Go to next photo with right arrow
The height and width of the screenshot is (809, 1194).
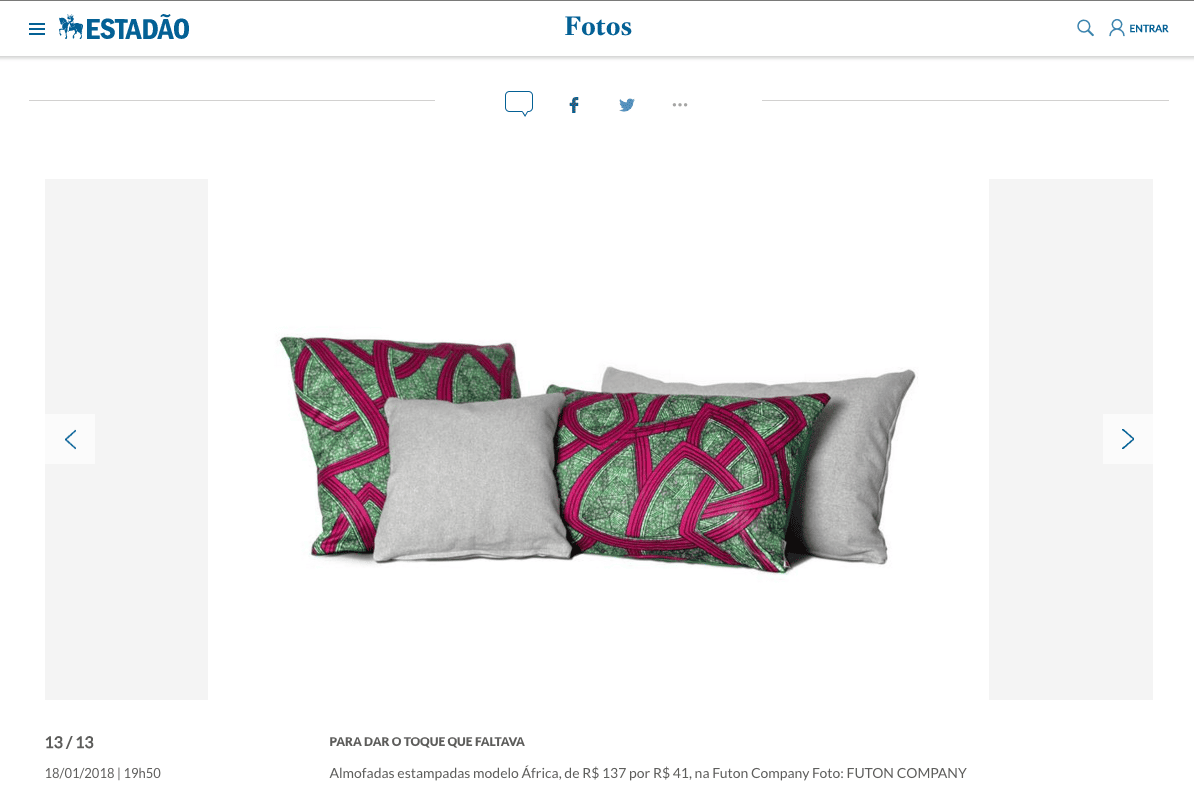(1128, 439)
